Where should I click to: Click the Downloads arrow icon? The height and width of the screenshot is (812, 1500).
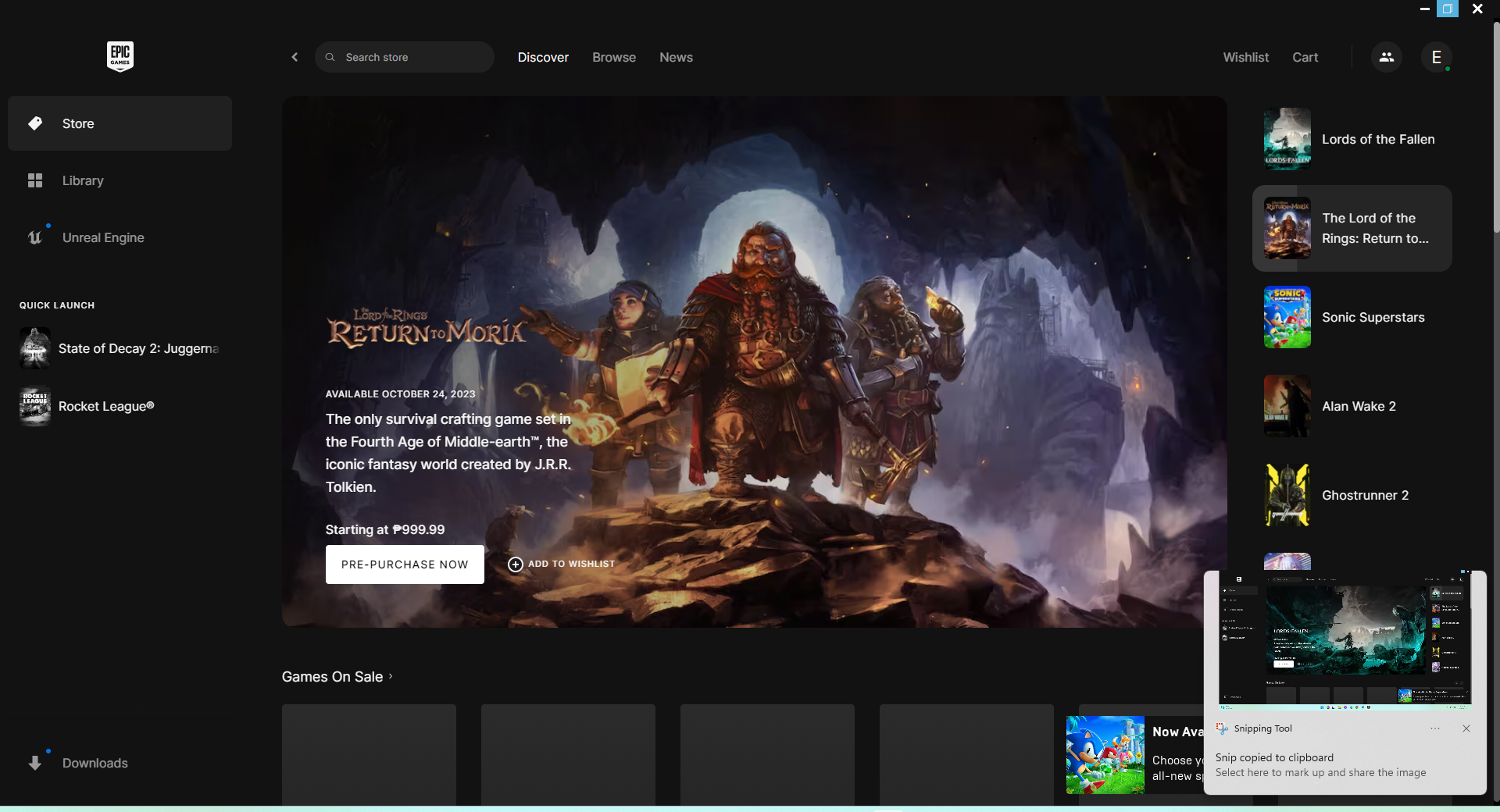tap(35, 763)
